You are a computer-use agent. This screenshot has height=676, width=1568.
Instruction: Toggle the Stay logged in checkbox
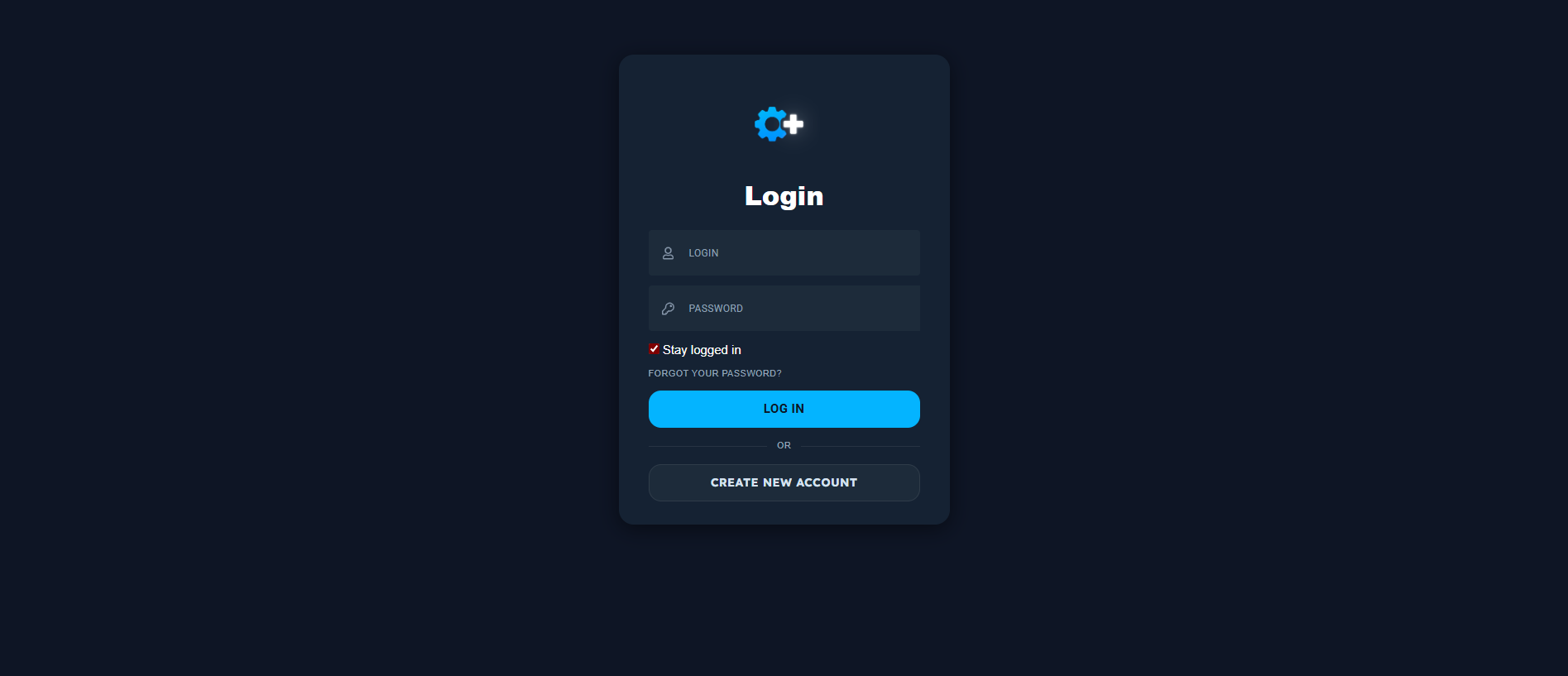654,349
